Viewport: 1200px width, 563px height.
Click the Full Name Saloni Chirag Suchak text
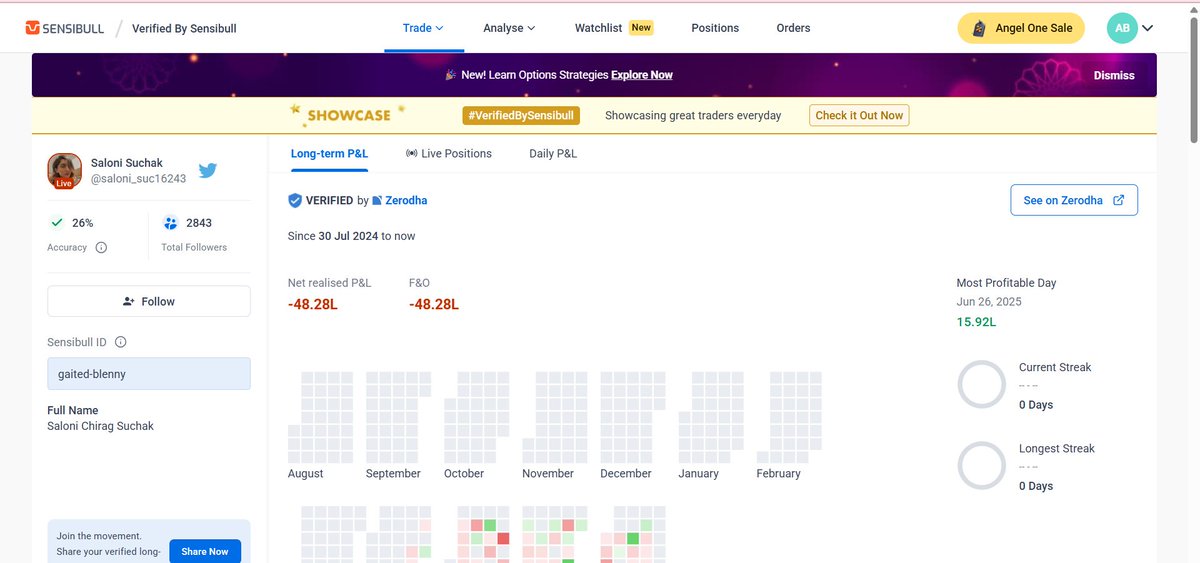[x=101, y=426]
